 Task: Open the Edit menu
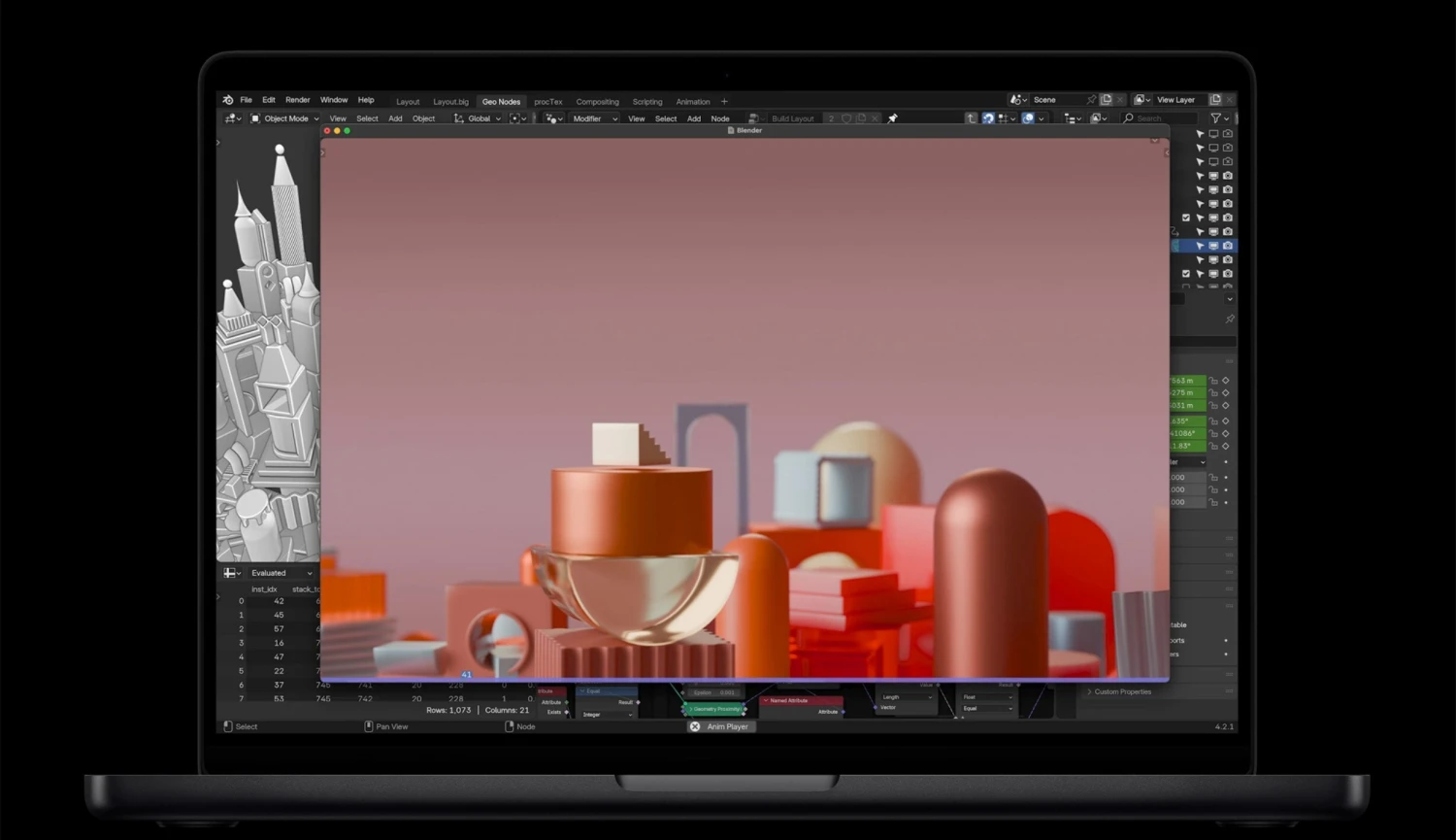pos(269,100)
